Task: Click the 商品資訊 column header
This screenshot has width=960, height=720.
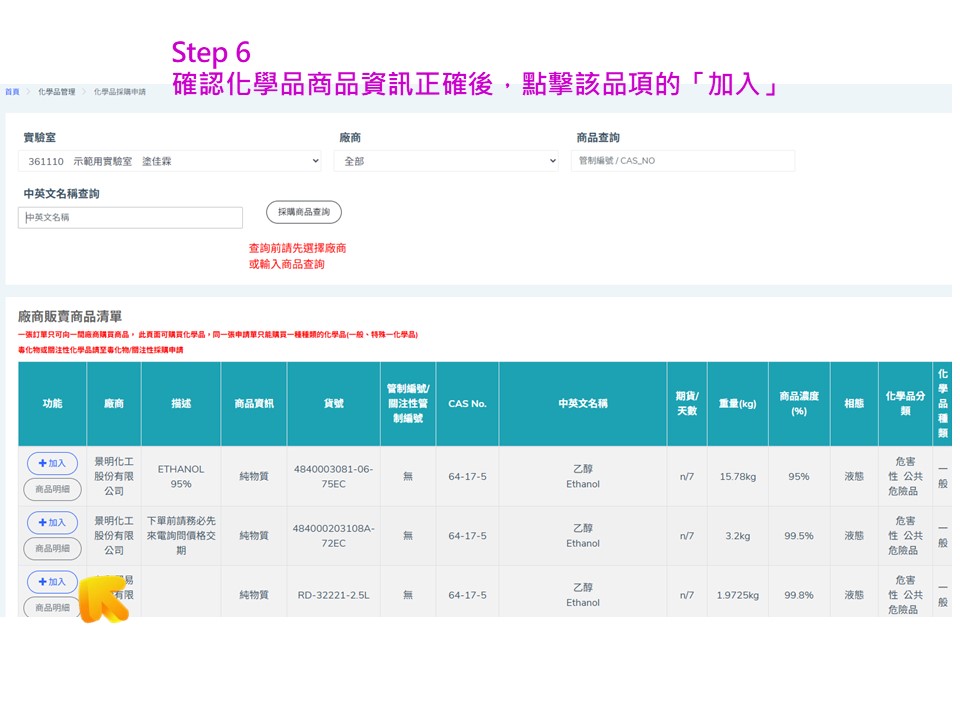Action: 254,403
